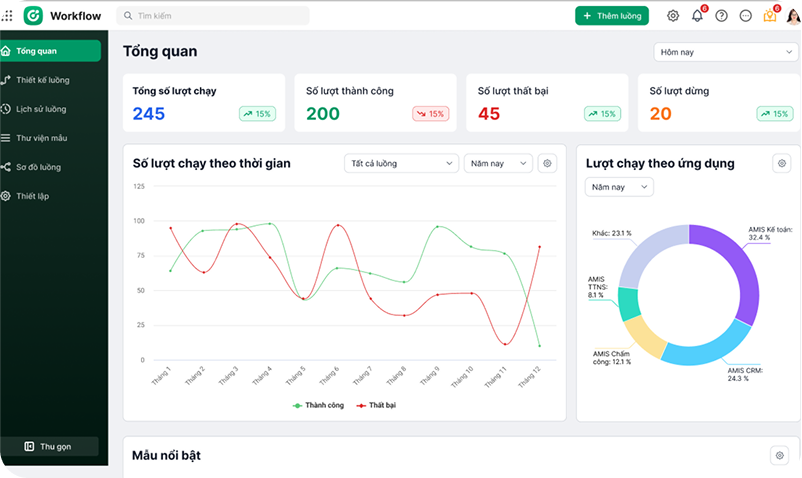Open Mẫu nổi bật settings gear

[779, 455]
